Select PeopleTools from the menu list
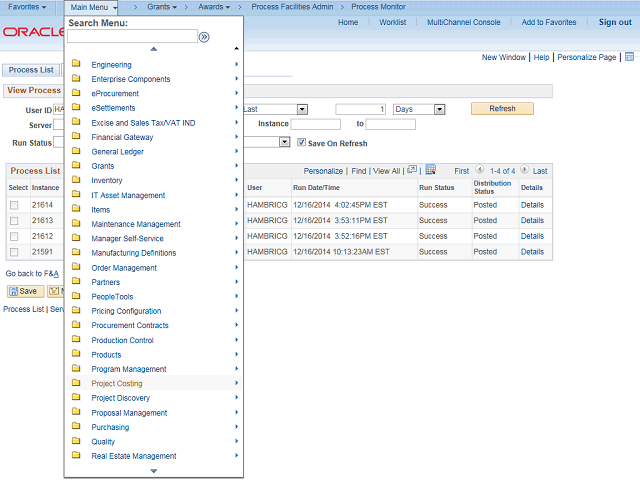This screenshot has width=640, height=480. pos(113,296)
